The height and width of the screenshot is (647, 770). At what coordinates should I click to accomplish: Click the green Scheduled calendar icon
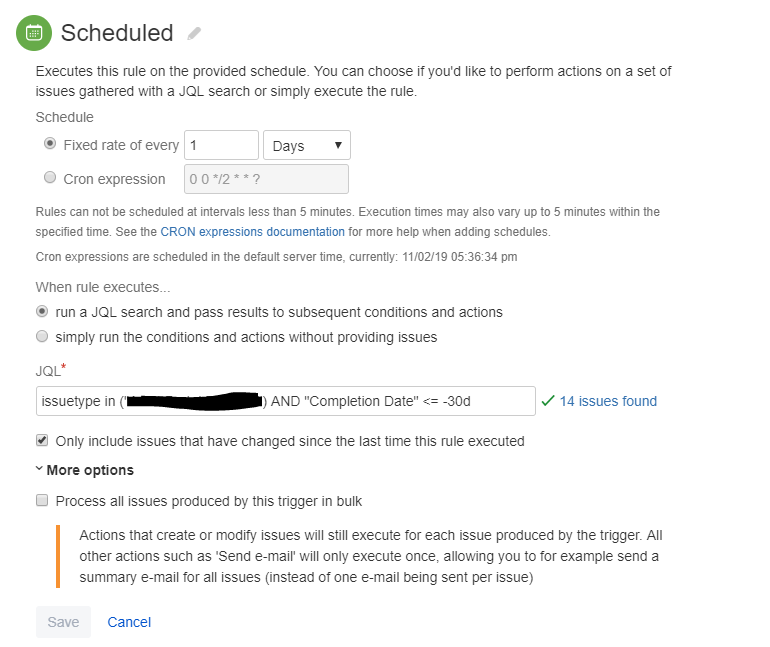coord(34,33)
